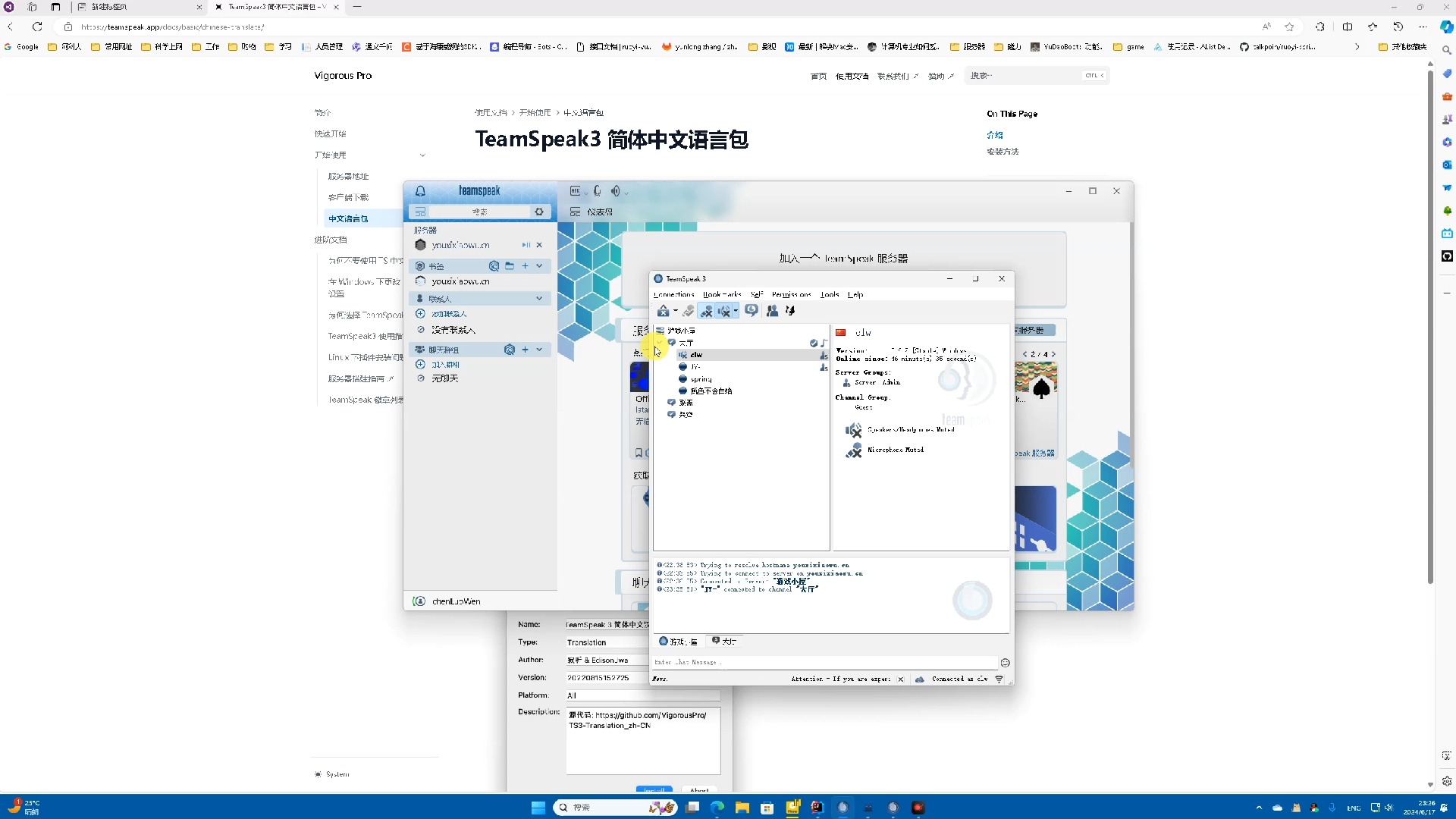The height and width of the screenshot is (819, 1456).
Task: Open the dropdown arrow next to the mute speakers button
Action: coord(736,311)
